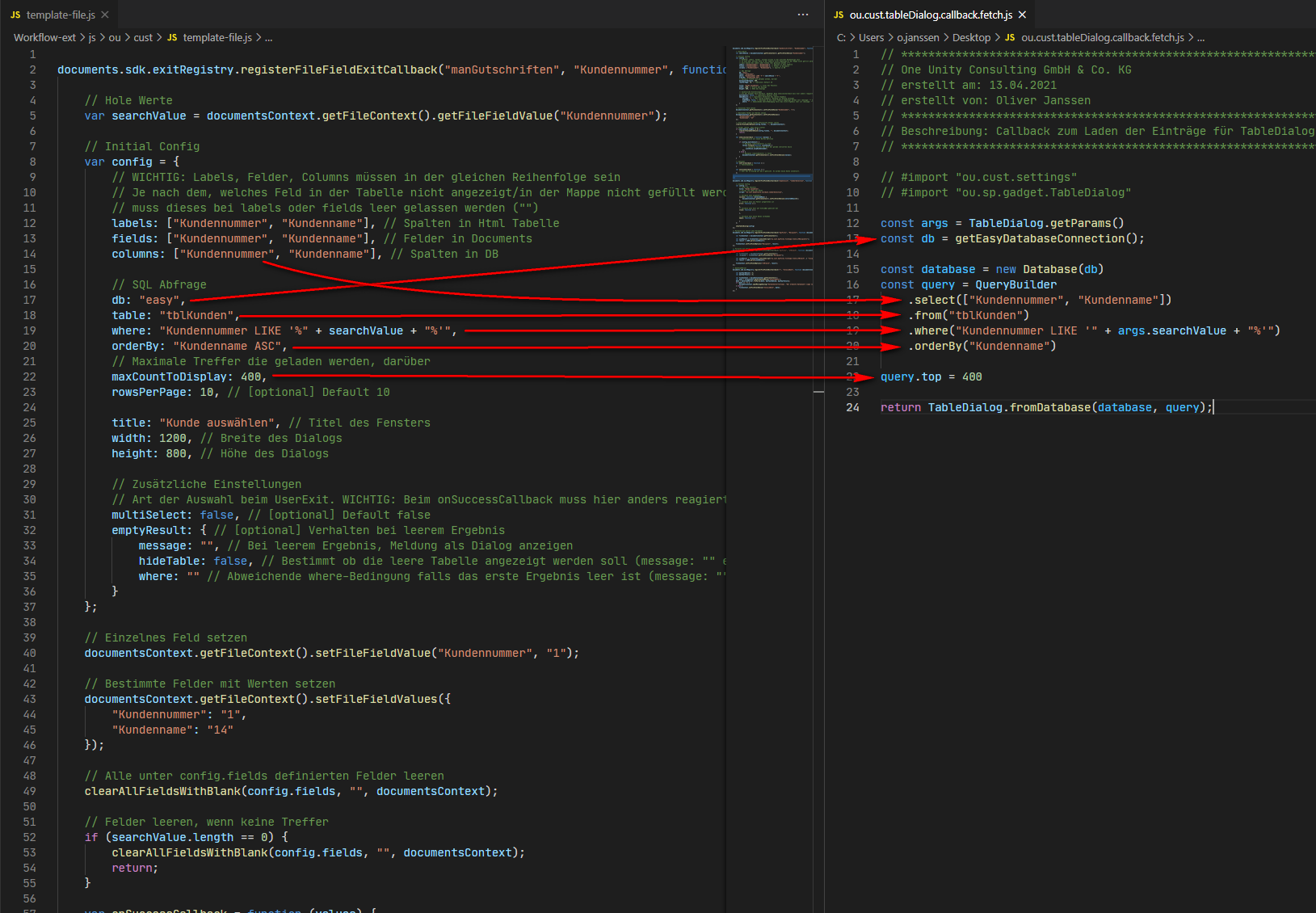This screenshot has width=1316, height=913.
Task: Open the editor More Actions ellipsis menu
Action: point(802,15)
